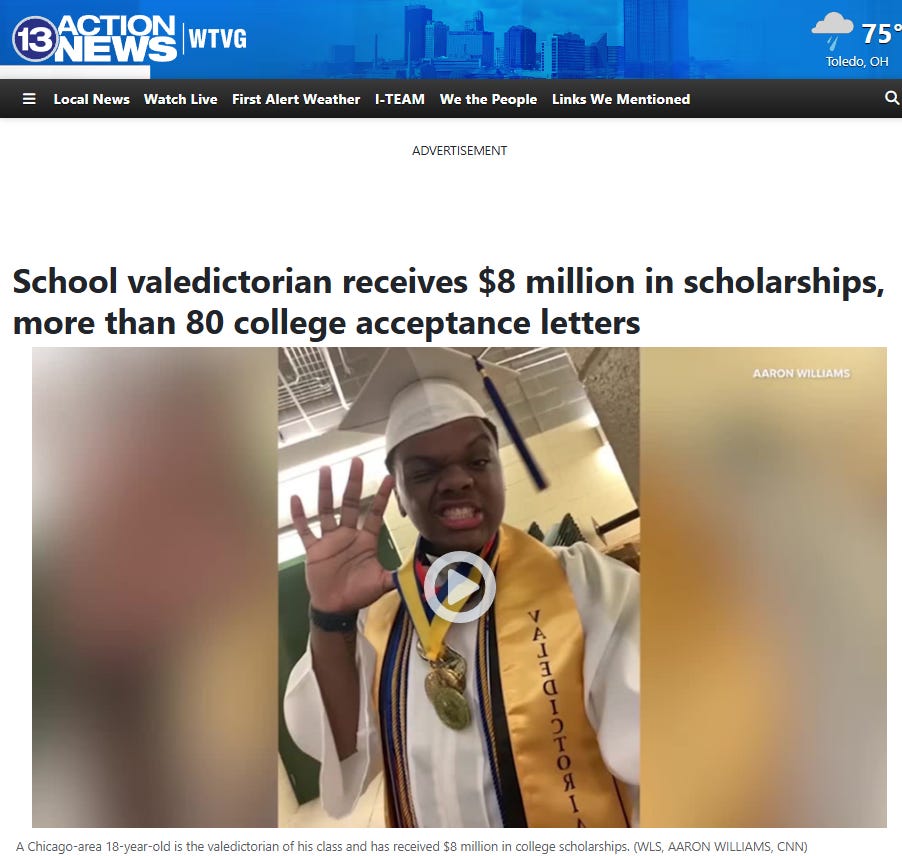The image size is (902, 856).
Task: Click Toledo, OH weather location
Action: click(x=857, y=62)
